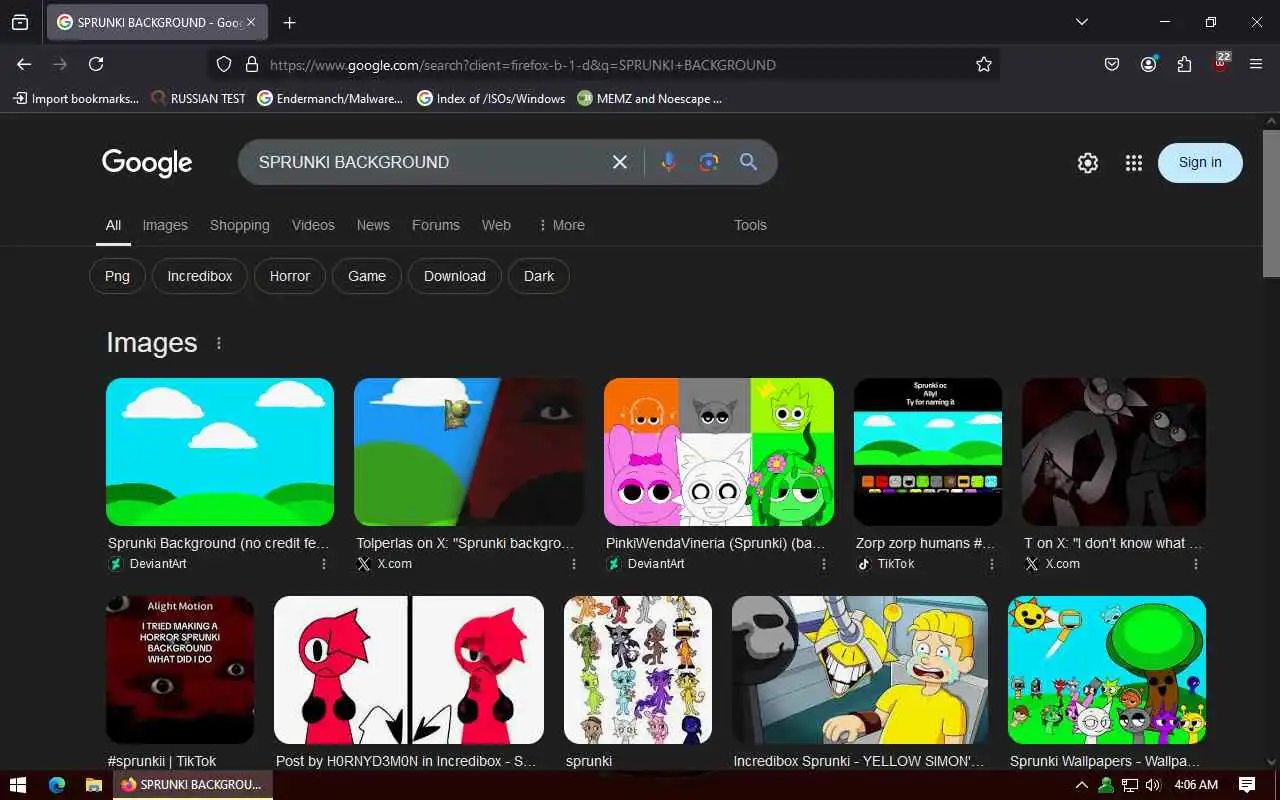
Task: Open the Extensions puzzle icon
Action: tap(1184, 64)
